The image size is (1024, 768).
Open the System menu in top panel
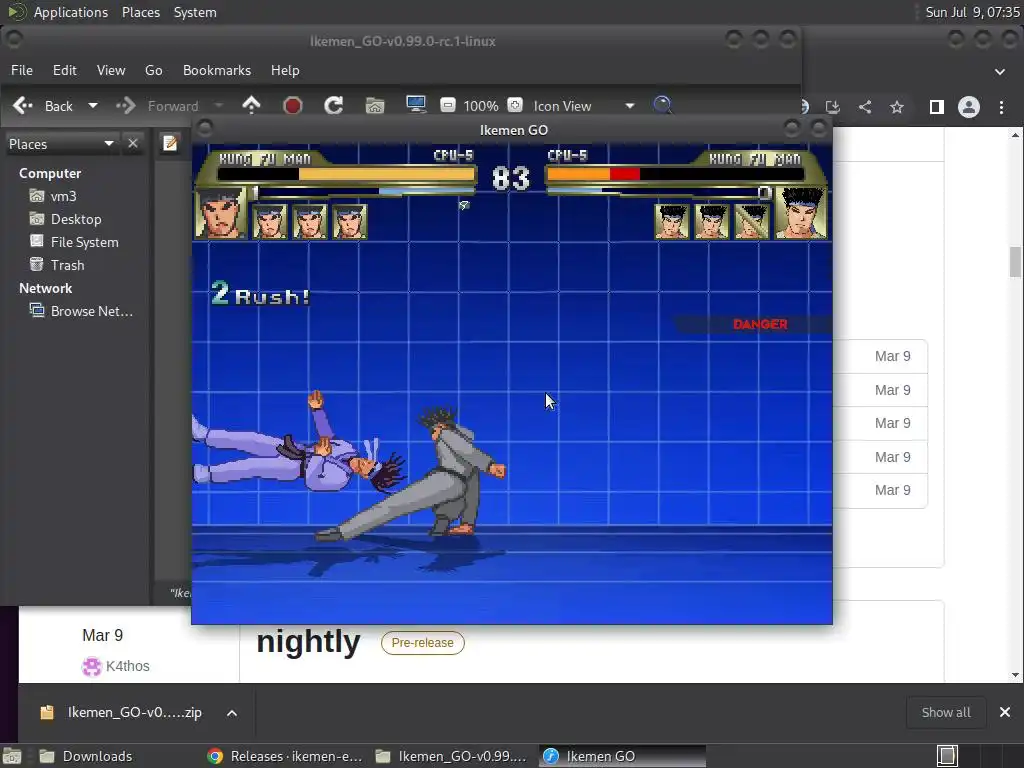click(195, 12)
